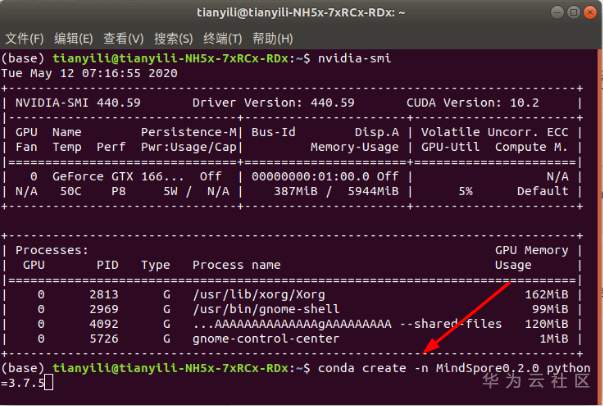603x406 pixels.
Task: Click 162MiB usage for Xorg
Action: coord(546,295)
